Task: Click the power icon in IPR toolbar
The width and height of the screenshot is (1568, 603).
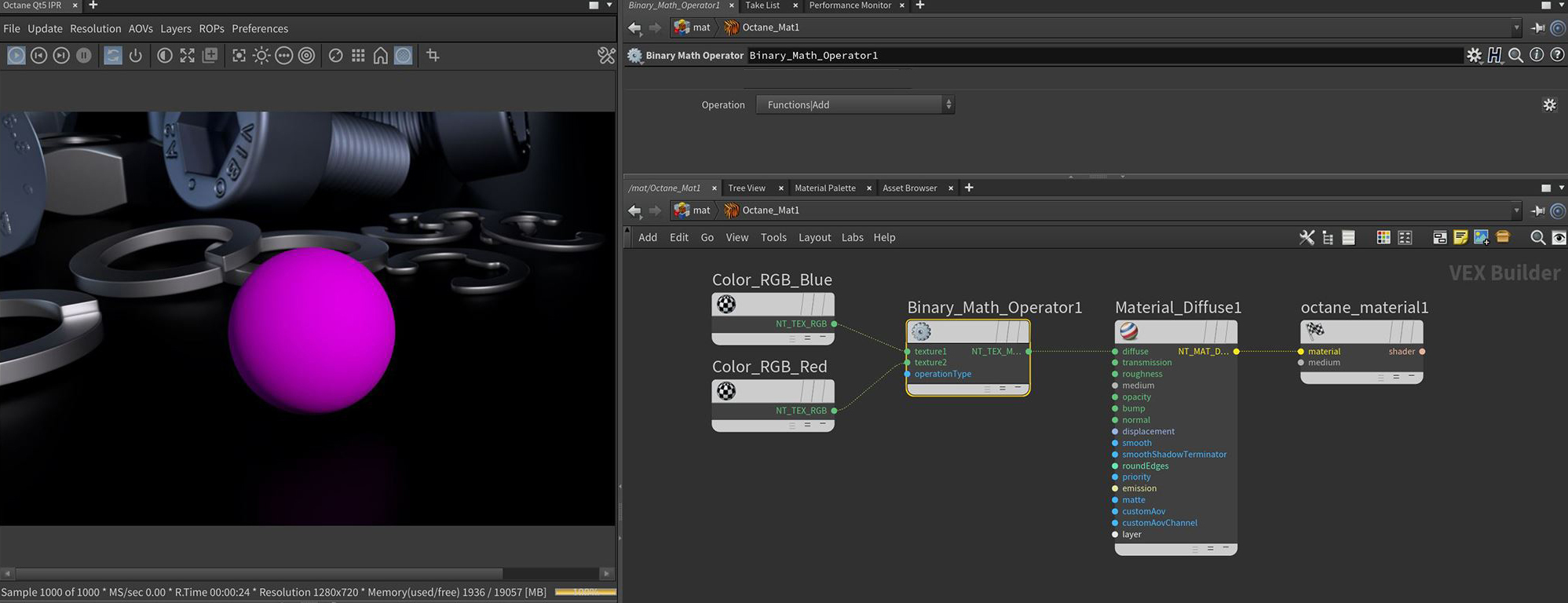Action: [x=136, y=56]
